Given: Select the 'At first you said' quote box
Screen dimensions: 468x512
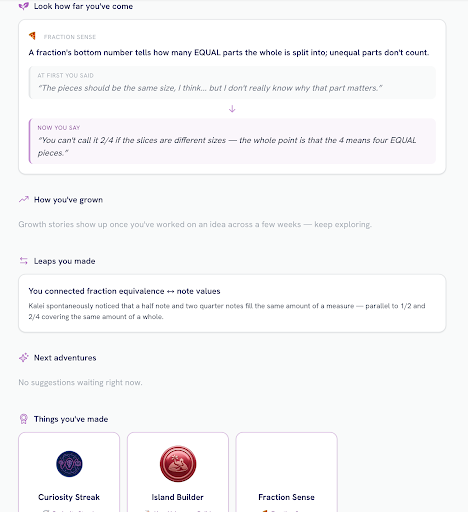Looking at the screenshot, I should [232, 82].
